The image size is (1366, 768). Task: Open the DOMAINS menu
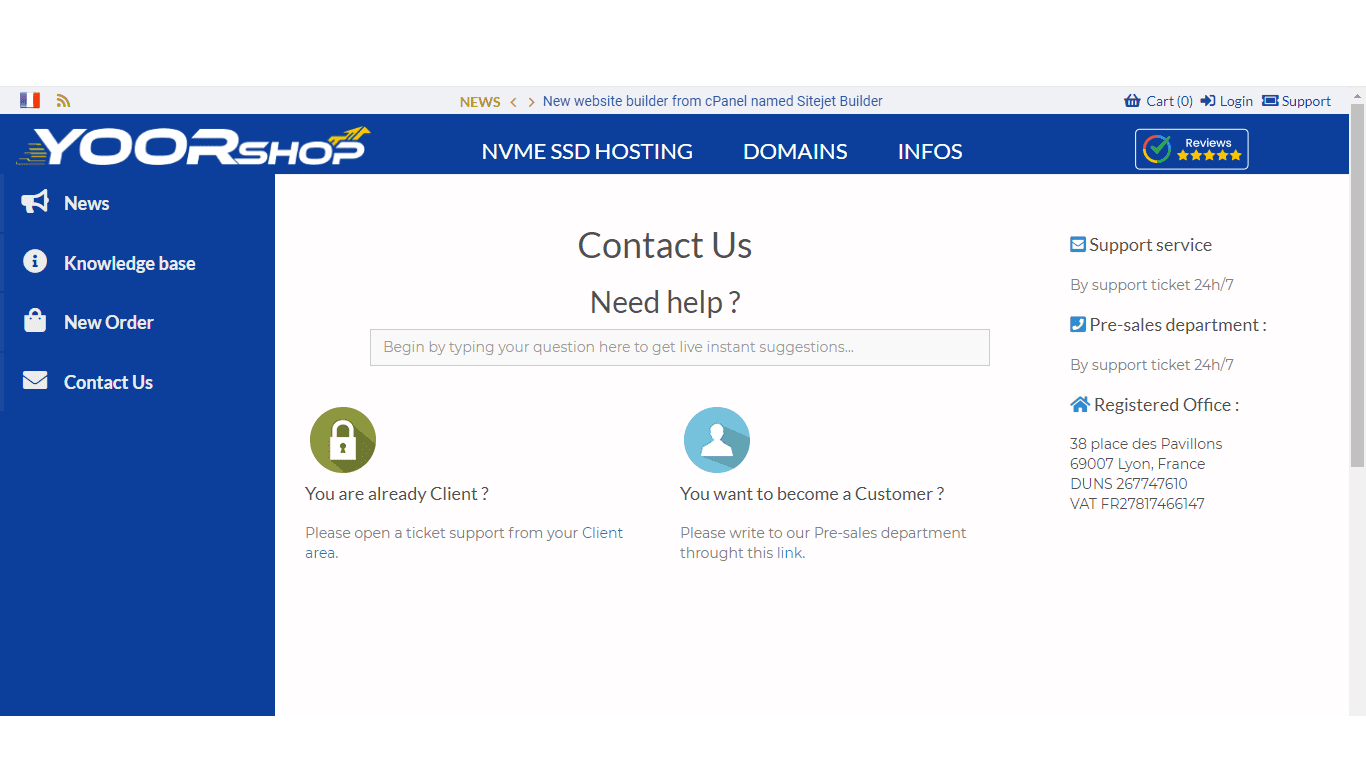pyautogui.click(x=795, y=152)
